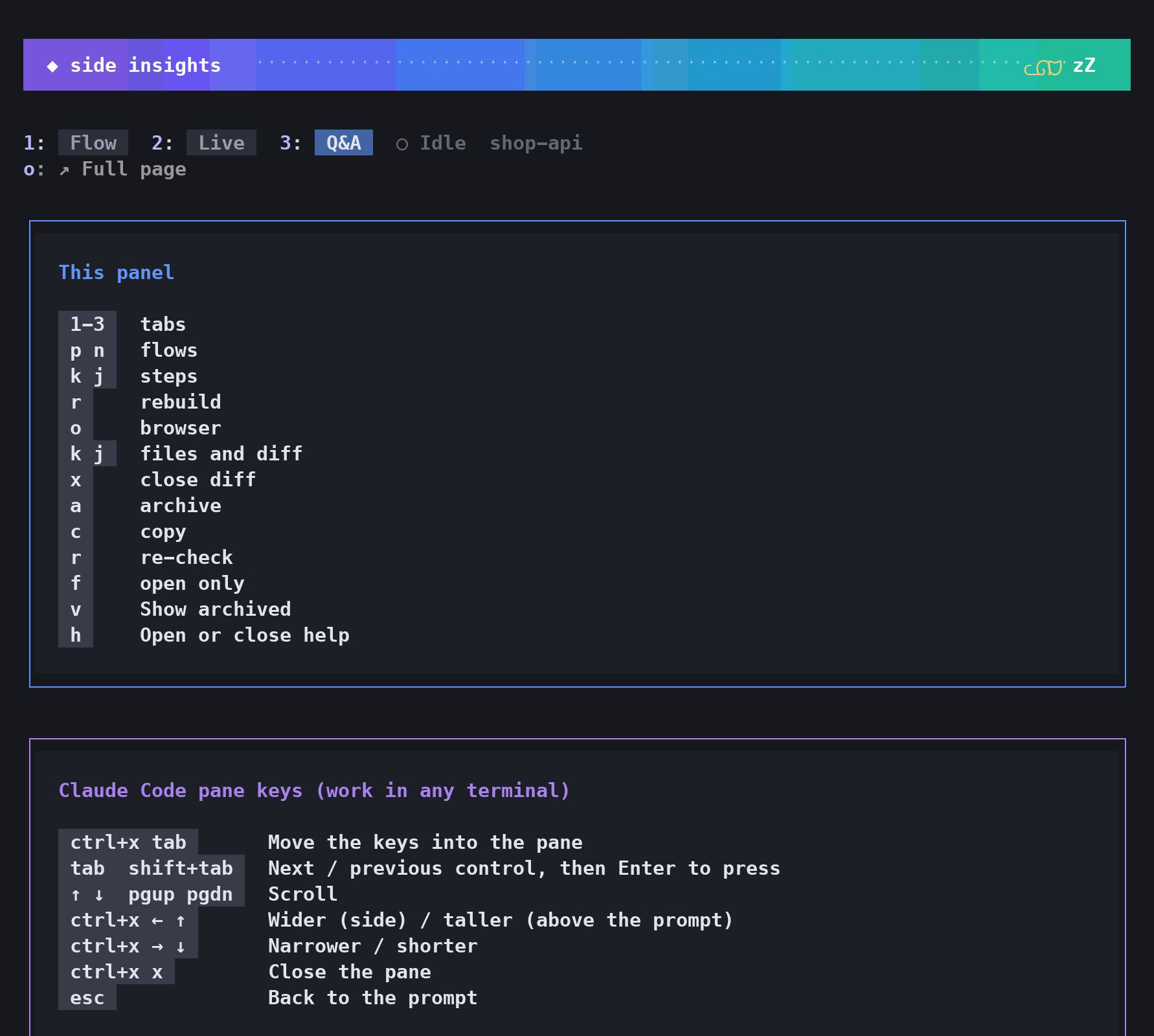1154x1036 pixels.
Task: Click the Back to the prompt description
Action: coord(373,997)
